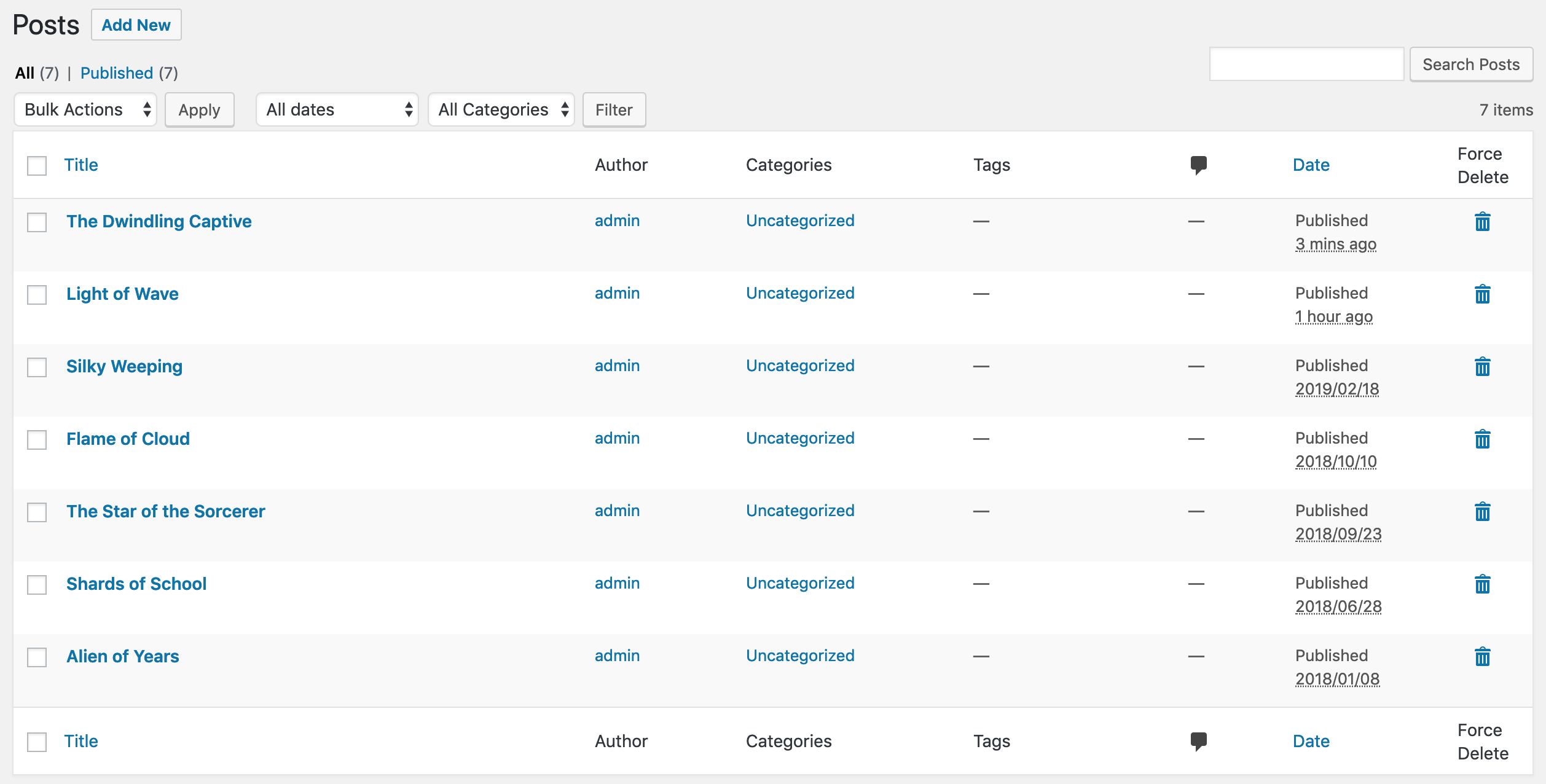The image size is (1546, 784).
Task: Toggle the checkbox for 'The Dwindling Captive'
Action: point(37,222)
